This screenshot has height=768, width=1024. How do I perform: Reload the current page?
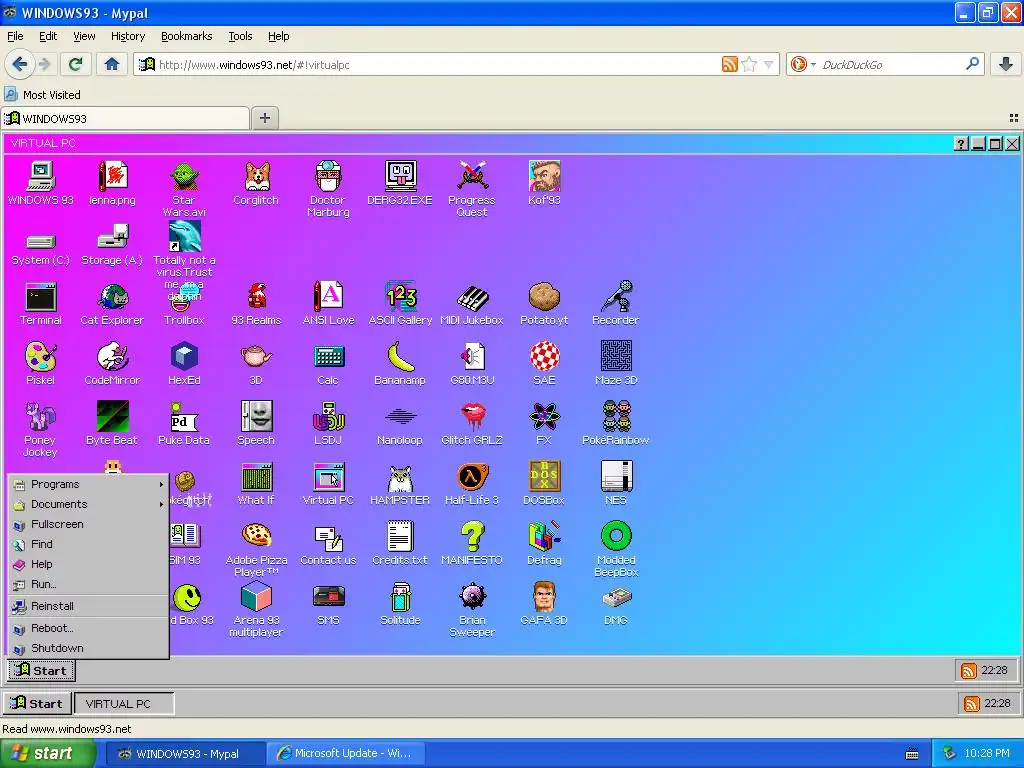(75, 64)
